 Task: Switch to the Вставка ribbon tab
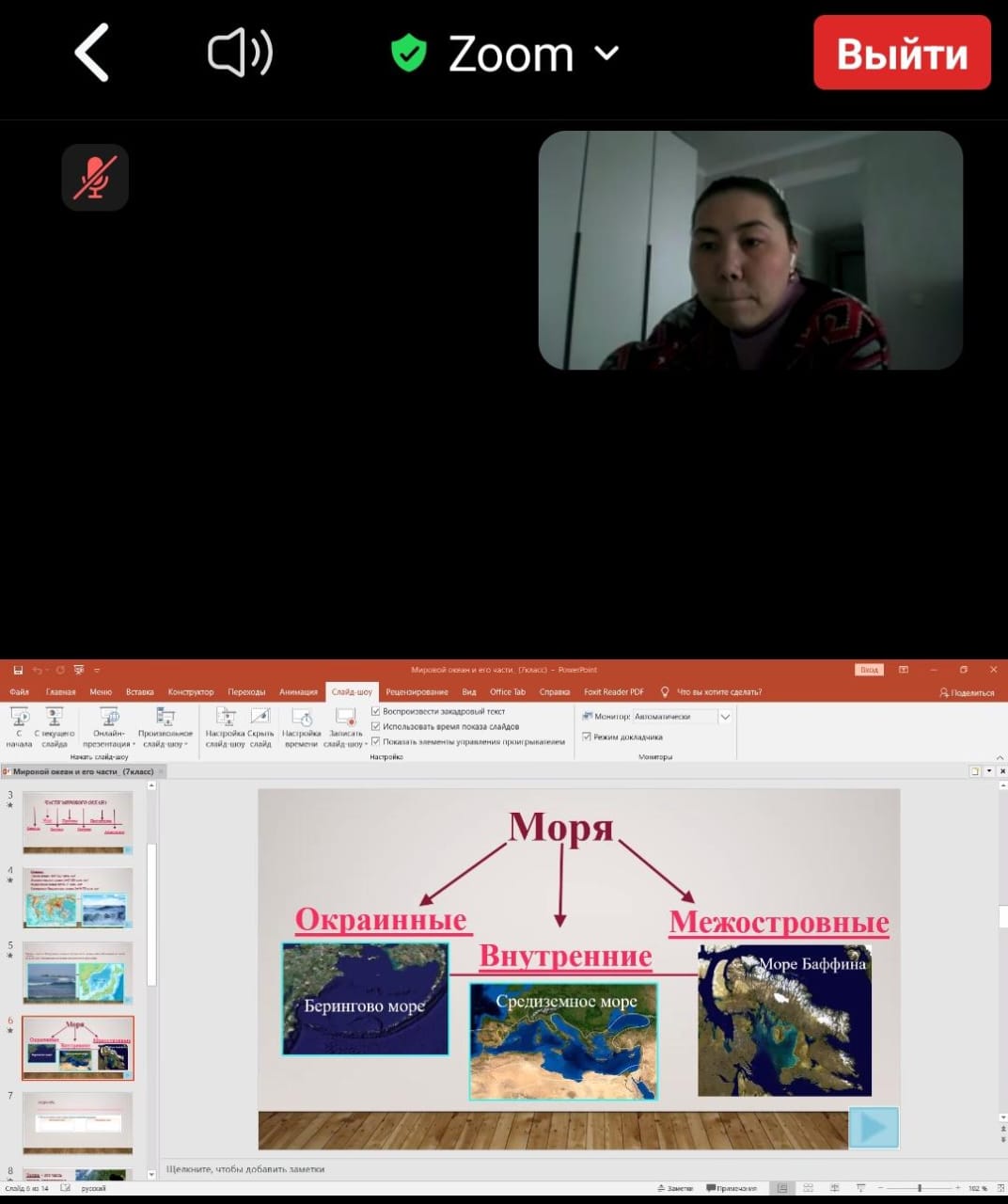[139, 691]
